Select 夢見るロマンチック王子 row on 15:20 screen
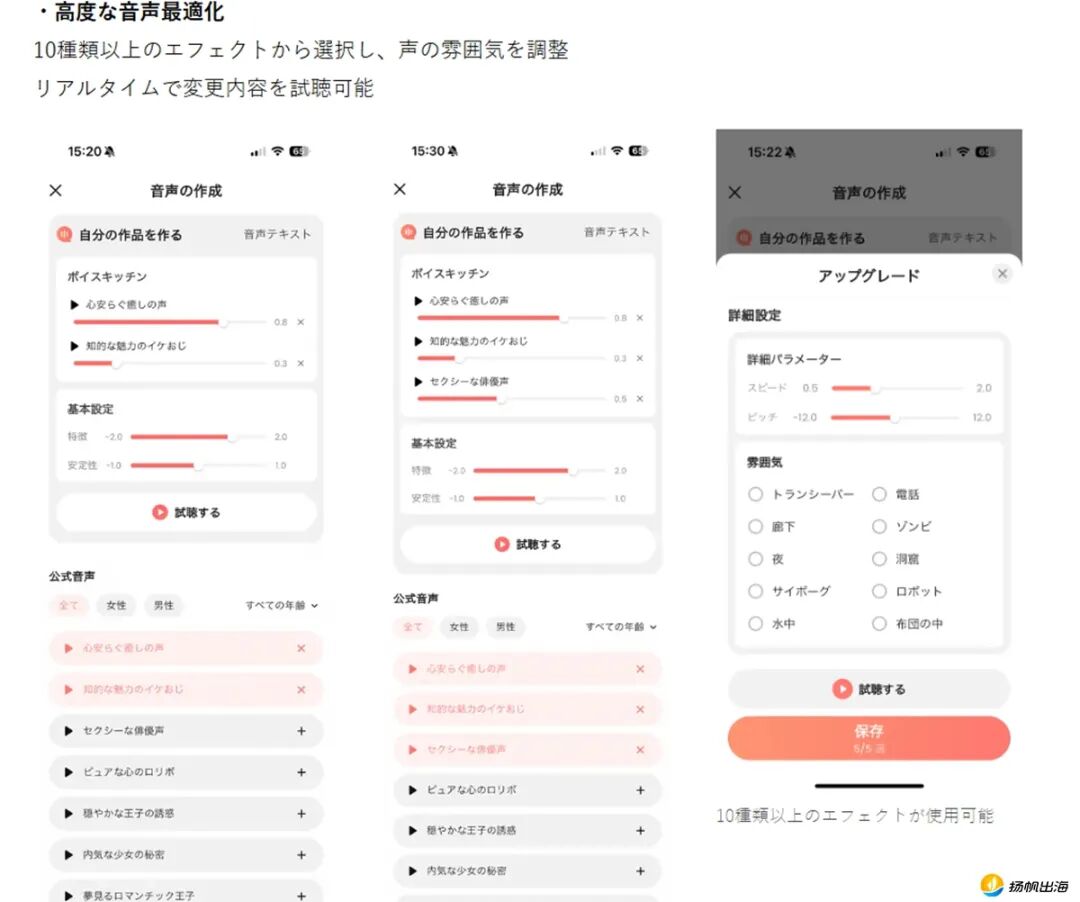1080x902 pixels. [186, 892]
